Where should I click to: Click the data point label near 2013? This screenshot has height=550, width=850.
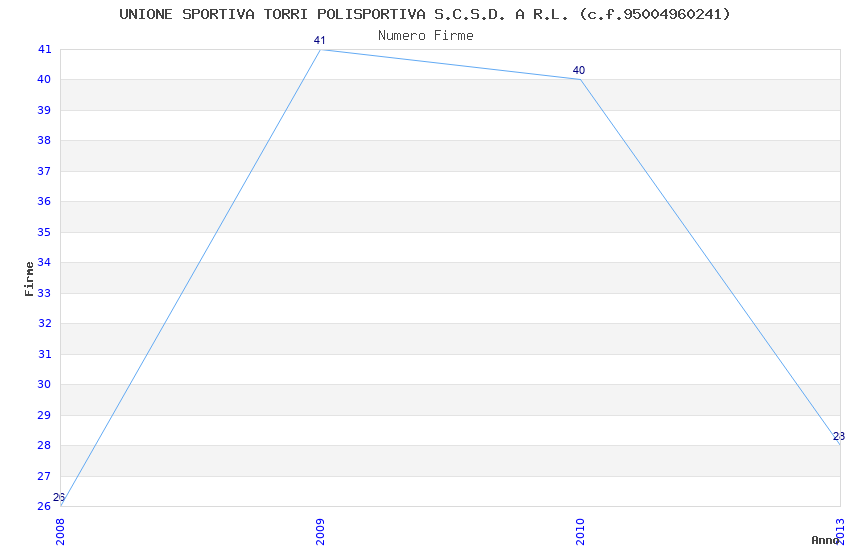(839, 436)
